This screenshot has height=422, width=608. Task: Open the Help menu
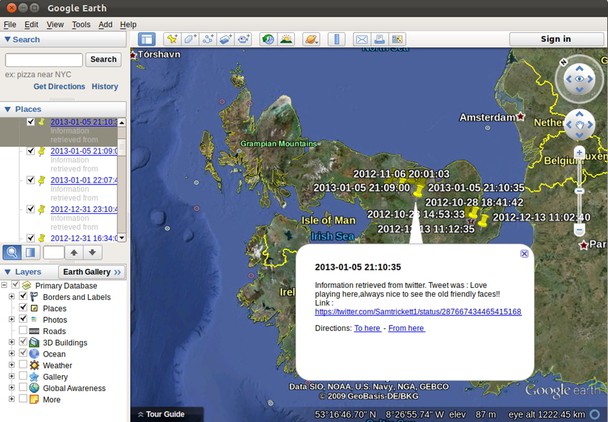[128, 24]
